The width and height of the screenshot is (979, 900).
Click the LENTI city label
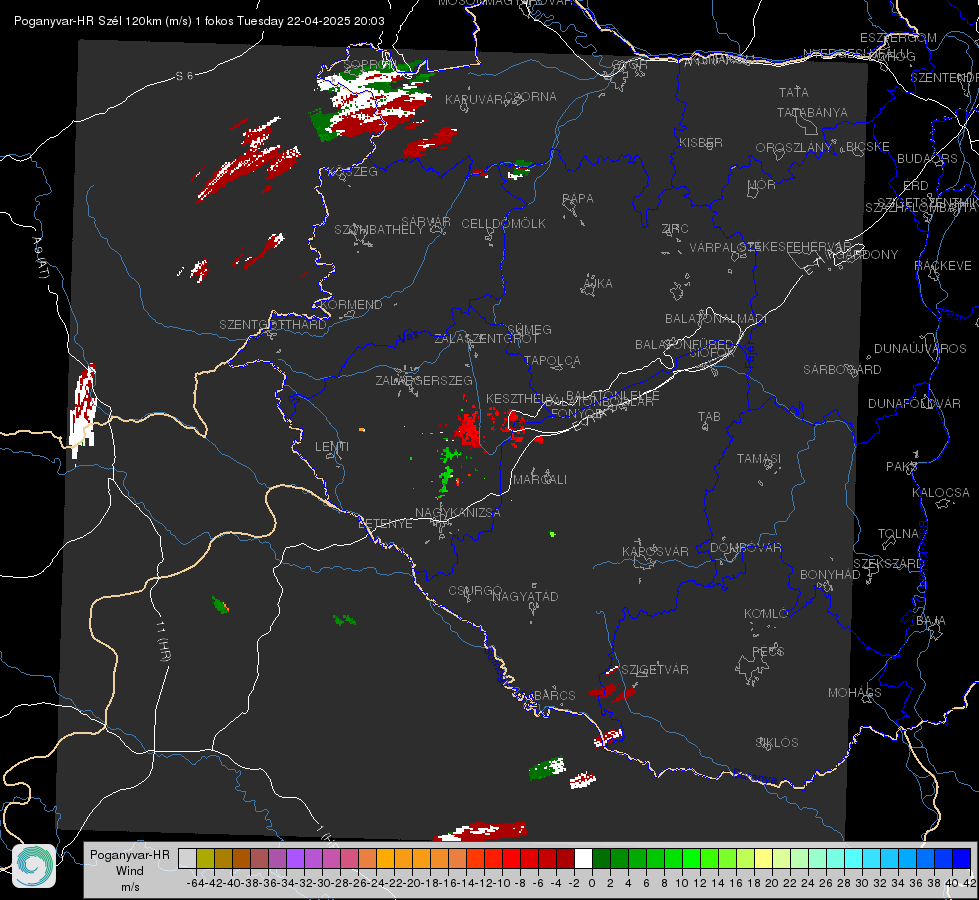coord(332,447)
